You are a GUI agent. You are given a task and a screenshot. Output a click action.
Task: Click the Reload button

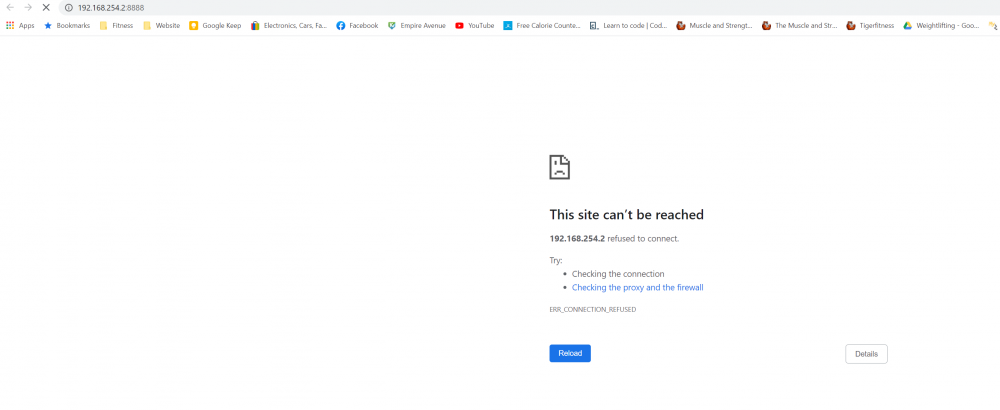(x=570, y=353)
